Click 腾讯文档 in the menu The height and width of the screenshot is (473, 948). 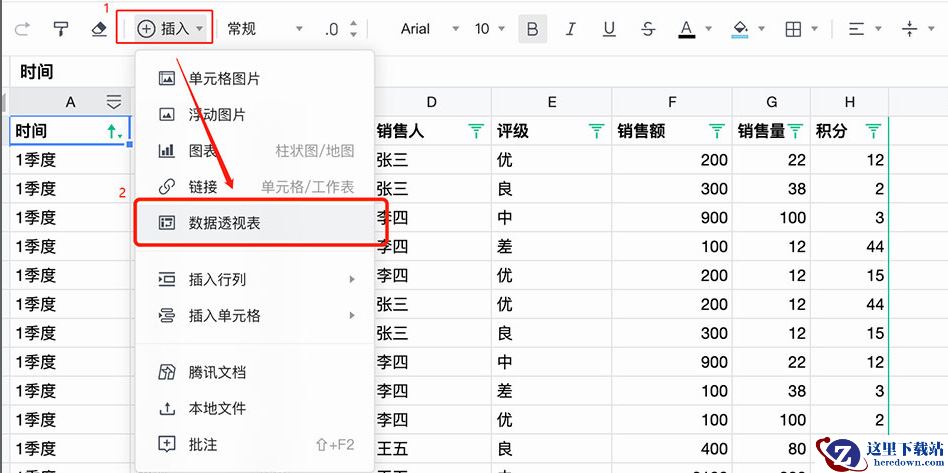coord(217,372)
